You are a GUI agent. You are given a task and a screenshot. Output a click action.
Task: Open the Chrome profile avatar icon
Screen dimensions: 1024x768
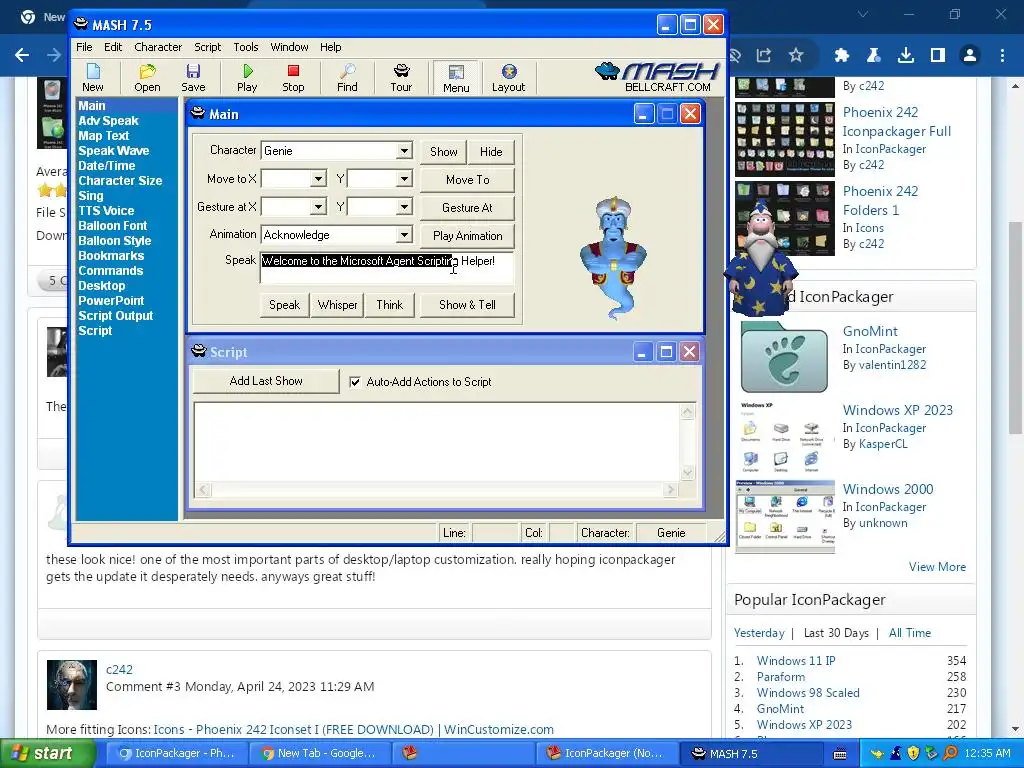coord(970,55)
